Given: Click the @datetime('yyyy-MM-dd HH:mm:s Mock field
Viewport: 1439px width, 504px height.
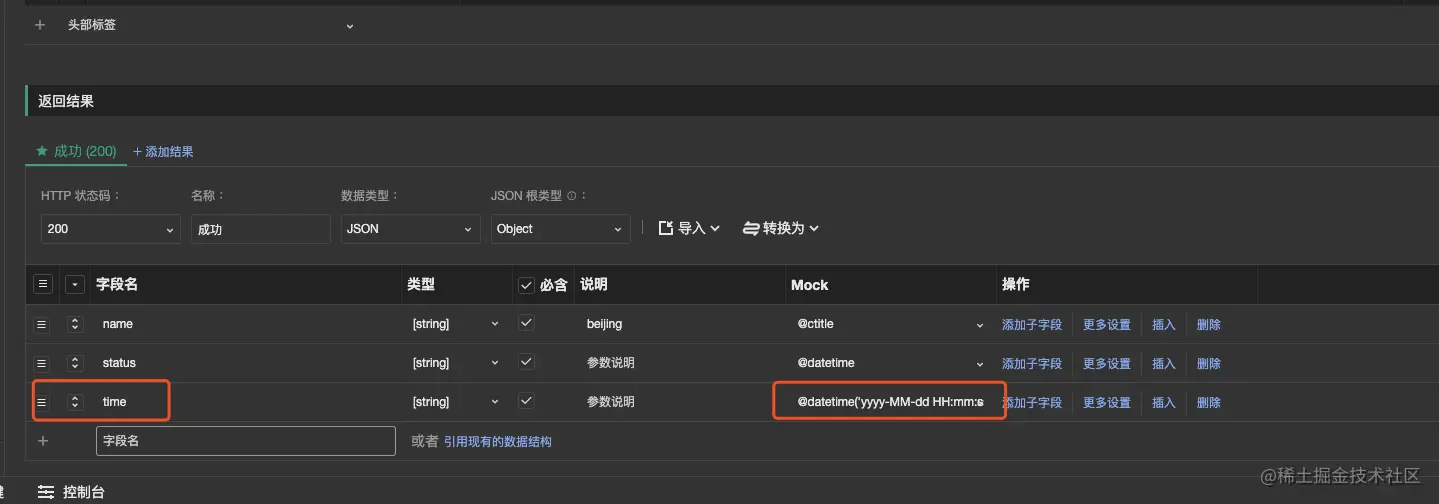Looking at the screenshot, I should click(x=890, y=402).
